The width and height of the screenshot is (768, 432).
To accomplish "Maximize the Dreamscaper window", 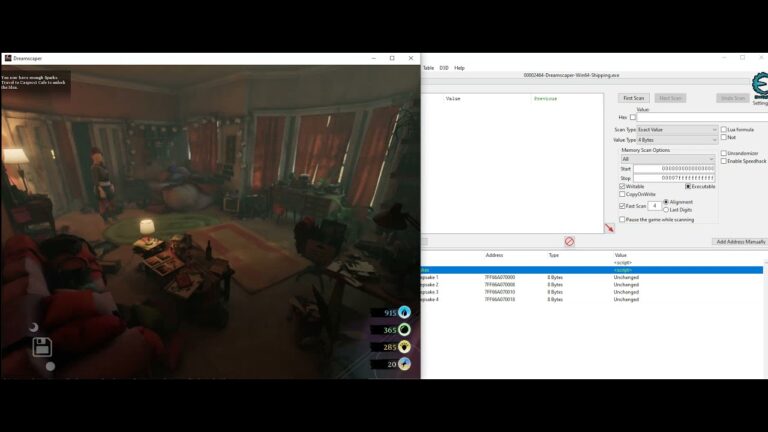I will 392,58.
